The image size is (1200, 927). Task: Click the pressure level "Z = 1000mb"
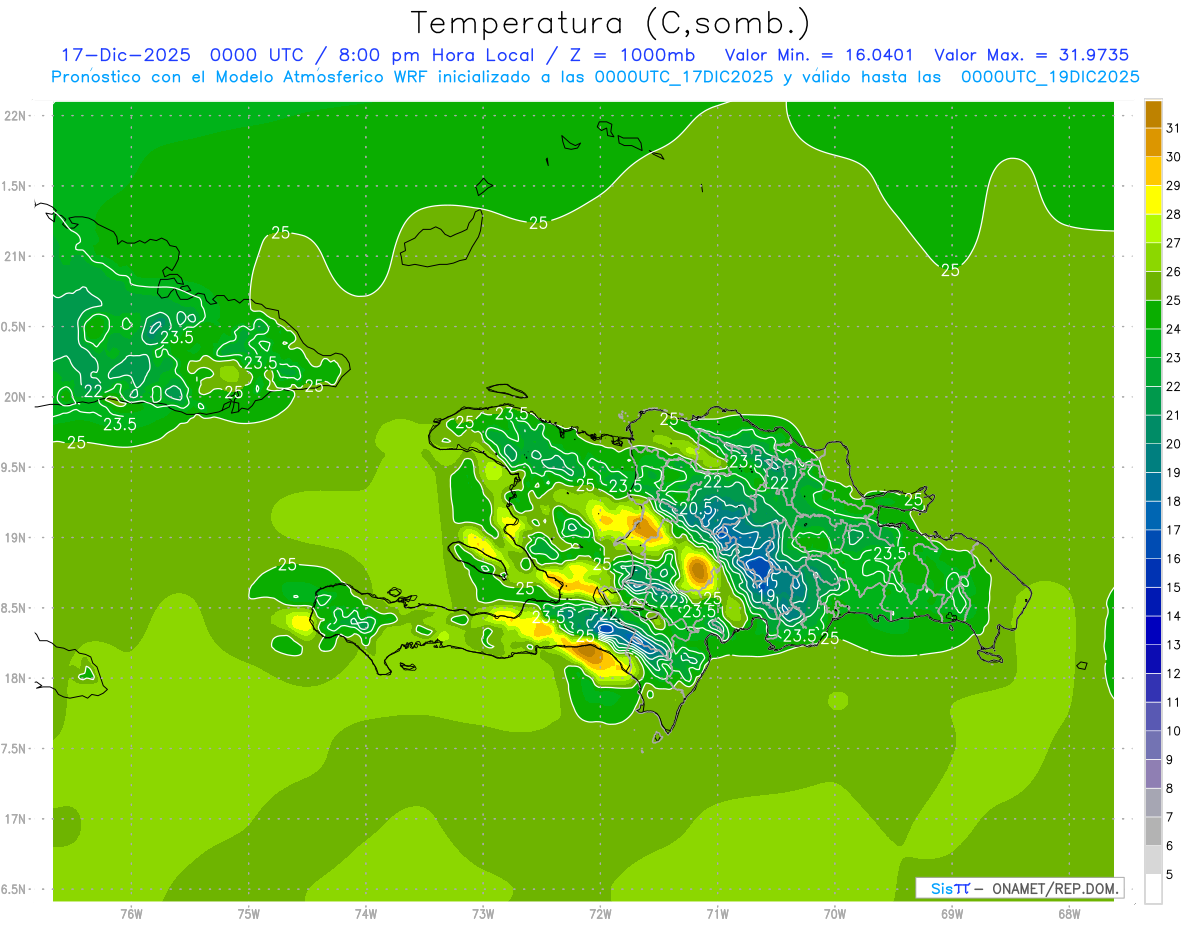tap(629, 55)
